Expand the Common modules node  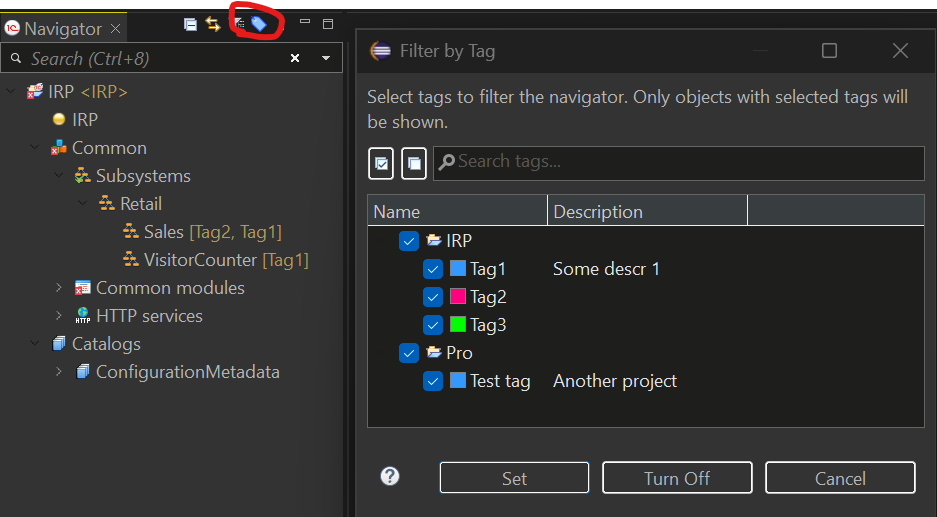59,287
